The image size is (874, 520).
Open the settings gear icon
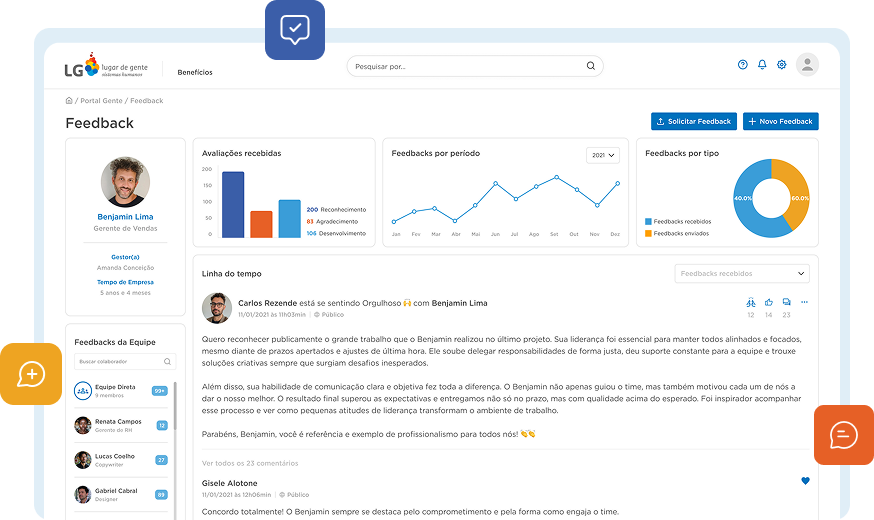click(x=782, y=65)
